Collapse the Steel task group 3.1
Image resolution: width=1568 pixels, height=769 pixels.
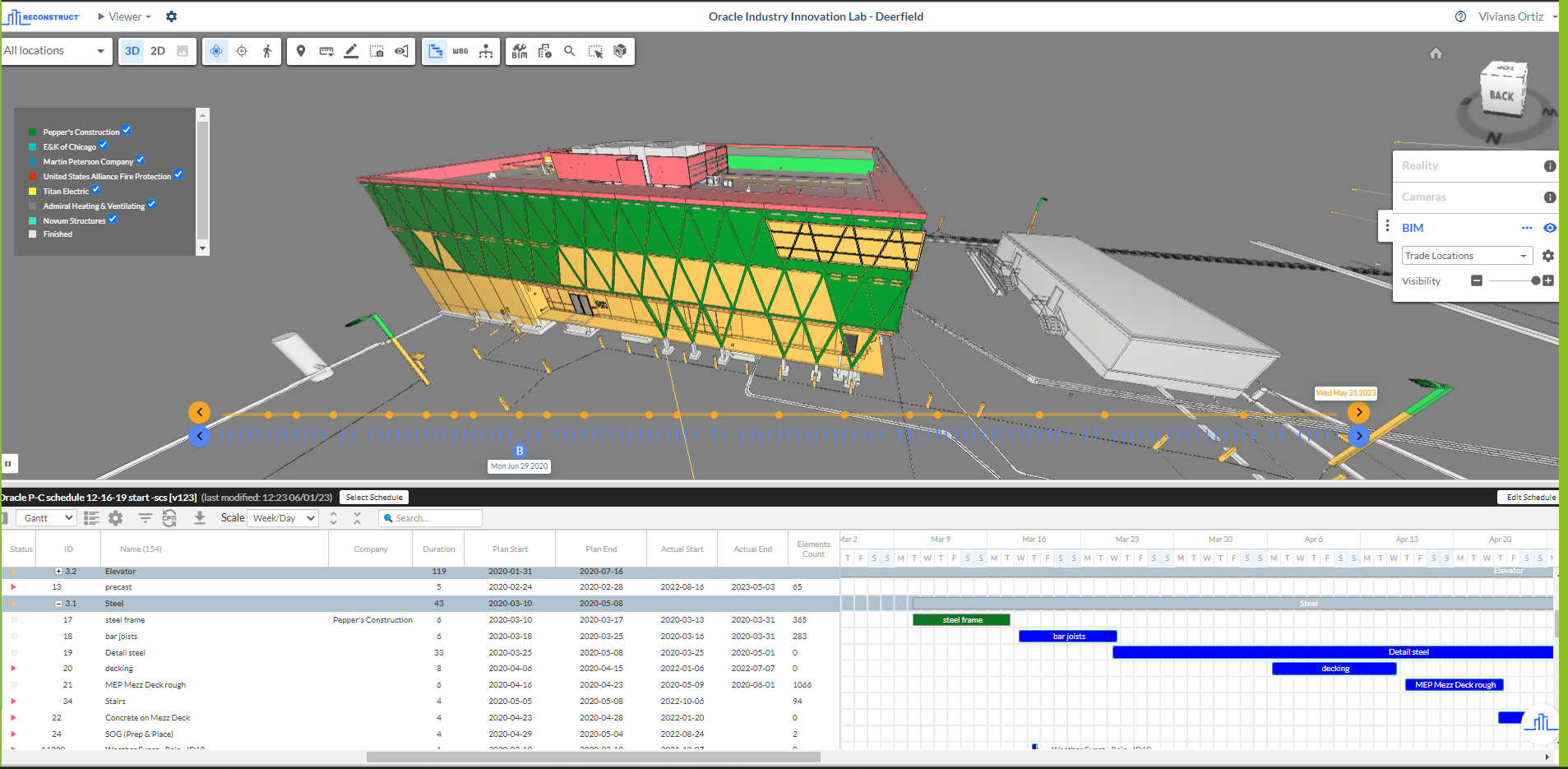coord(57,603)
